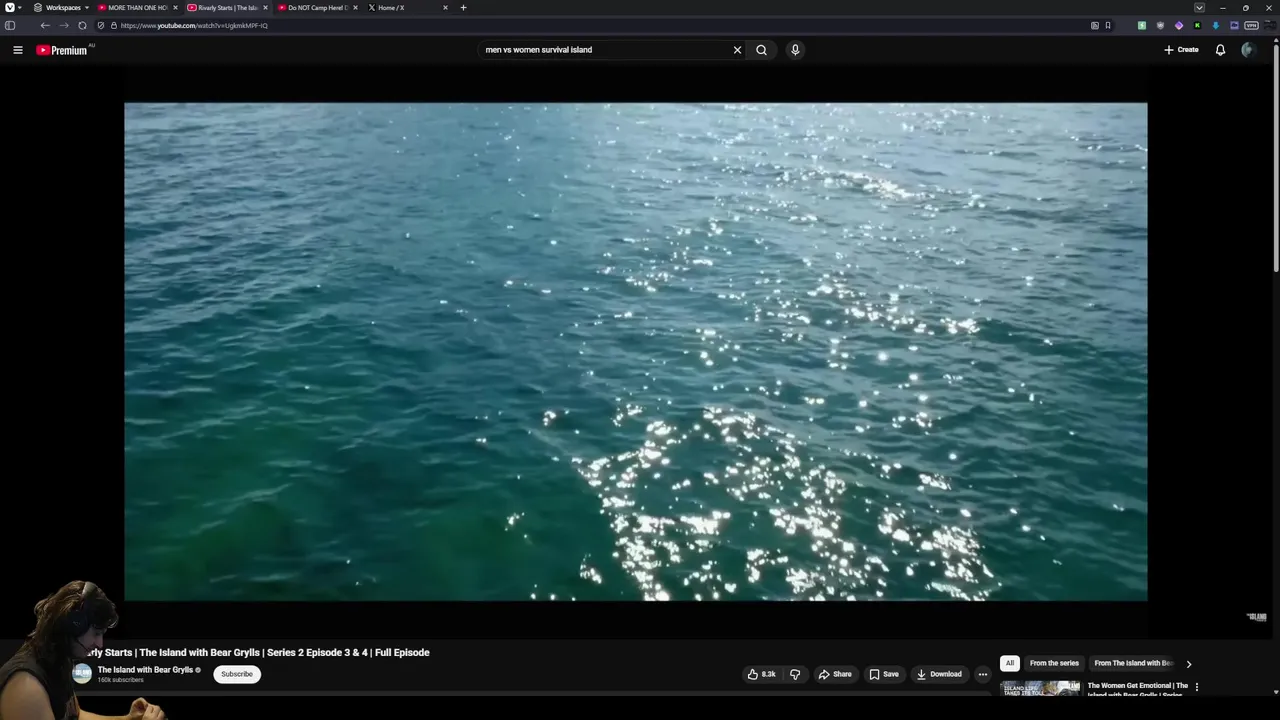Expand the tab list dropdown arrow
Viewport: 1280px width, 720px height.
(x=1199, y=8)
